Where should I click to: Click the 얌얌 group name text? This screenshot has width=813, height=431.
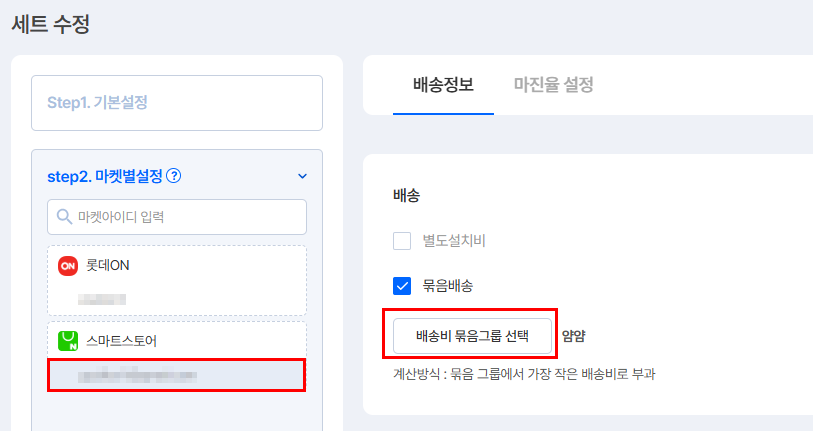[x=573, y=336]
